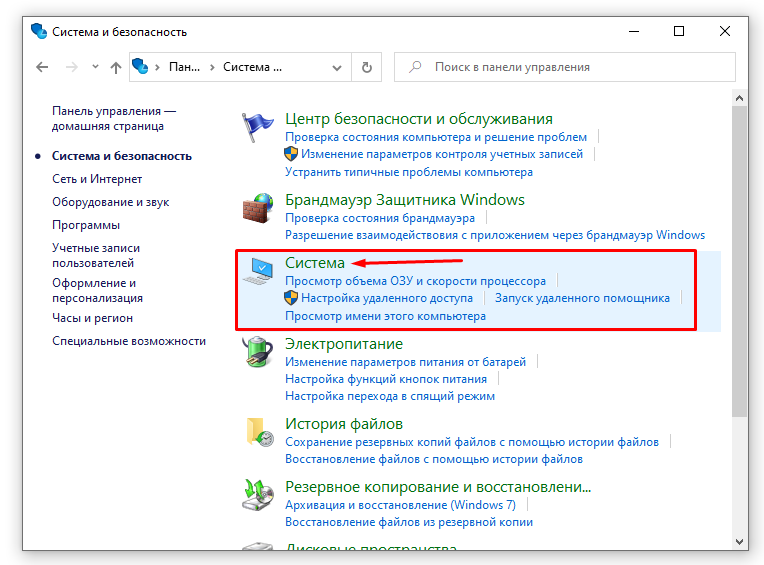Click the shield icon beside UAC settings link
The width and height of the screenshot is (764, 565).
tap(291, 154)
